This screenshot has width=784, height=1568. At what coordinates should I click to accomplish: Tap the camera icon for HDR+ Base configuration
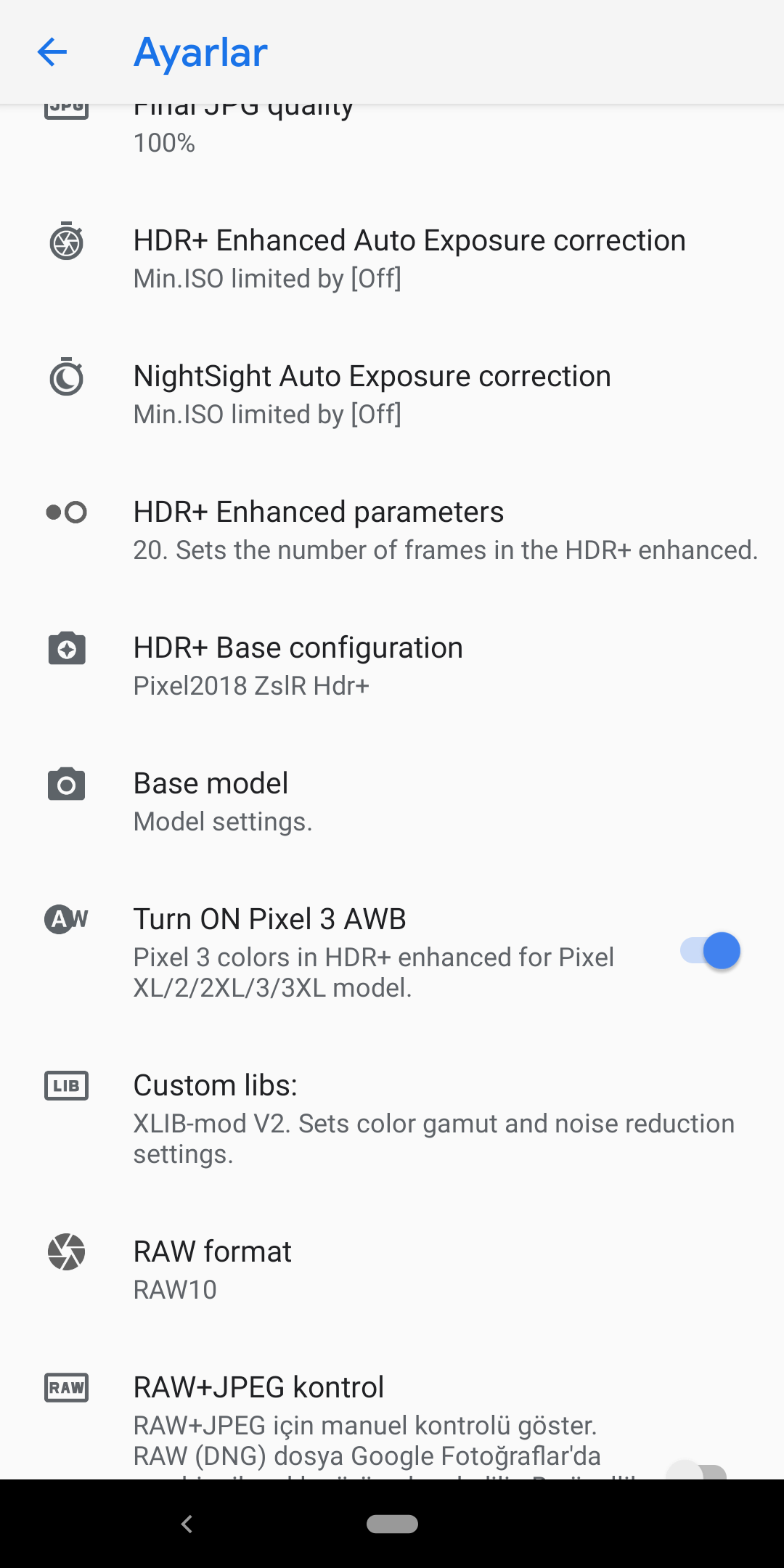66,648
